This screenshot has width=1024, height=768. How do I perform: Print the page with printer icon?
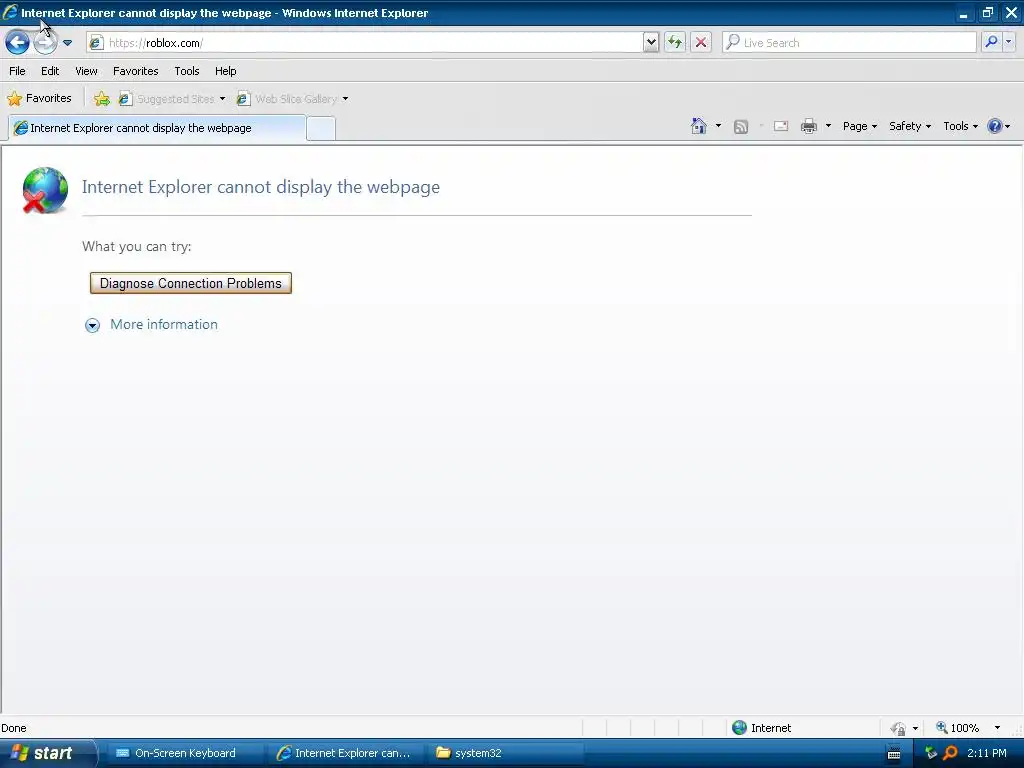point(808,126)
